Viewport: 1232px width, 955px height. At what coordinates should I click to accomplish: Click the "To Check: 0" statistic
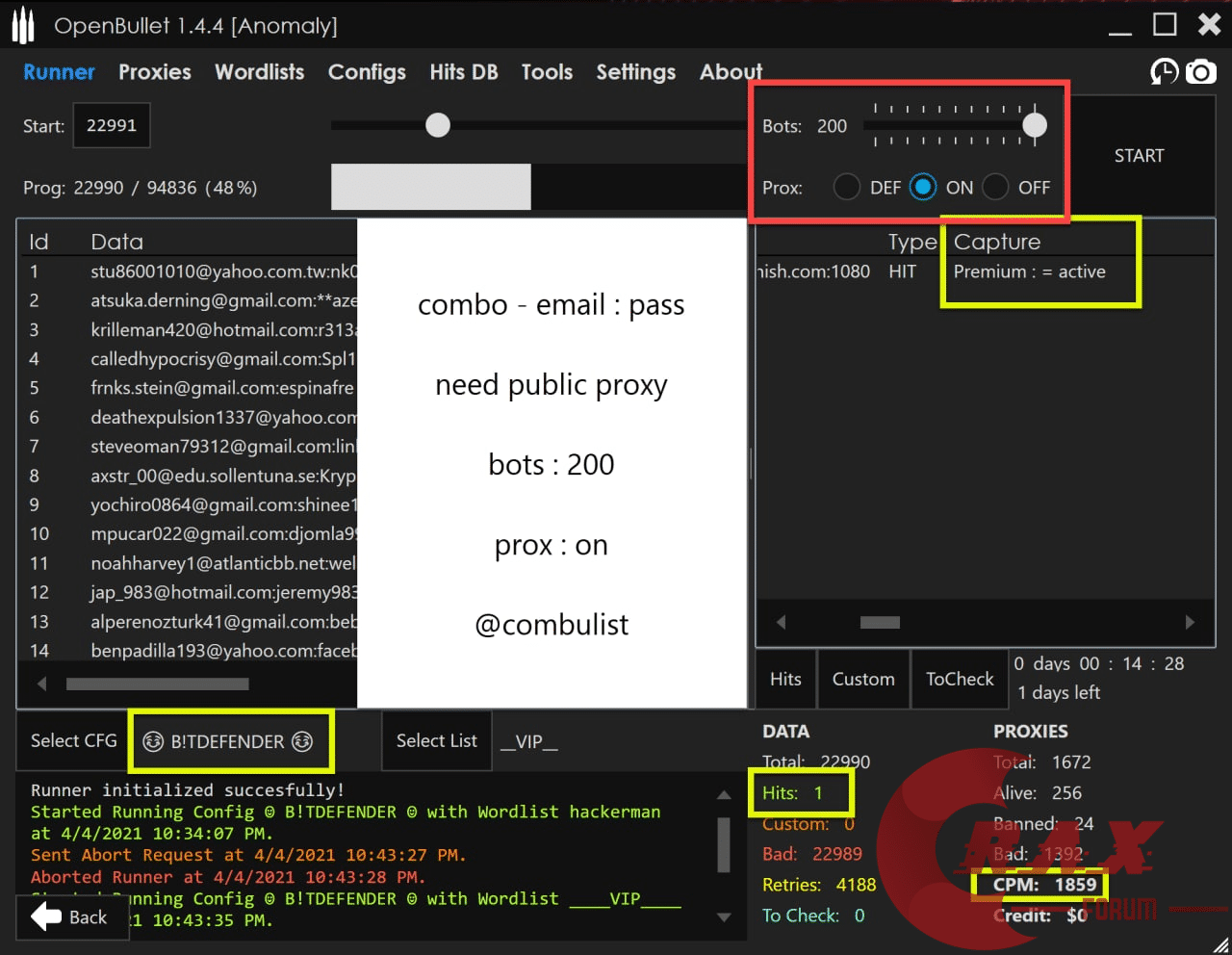(813, 916)
